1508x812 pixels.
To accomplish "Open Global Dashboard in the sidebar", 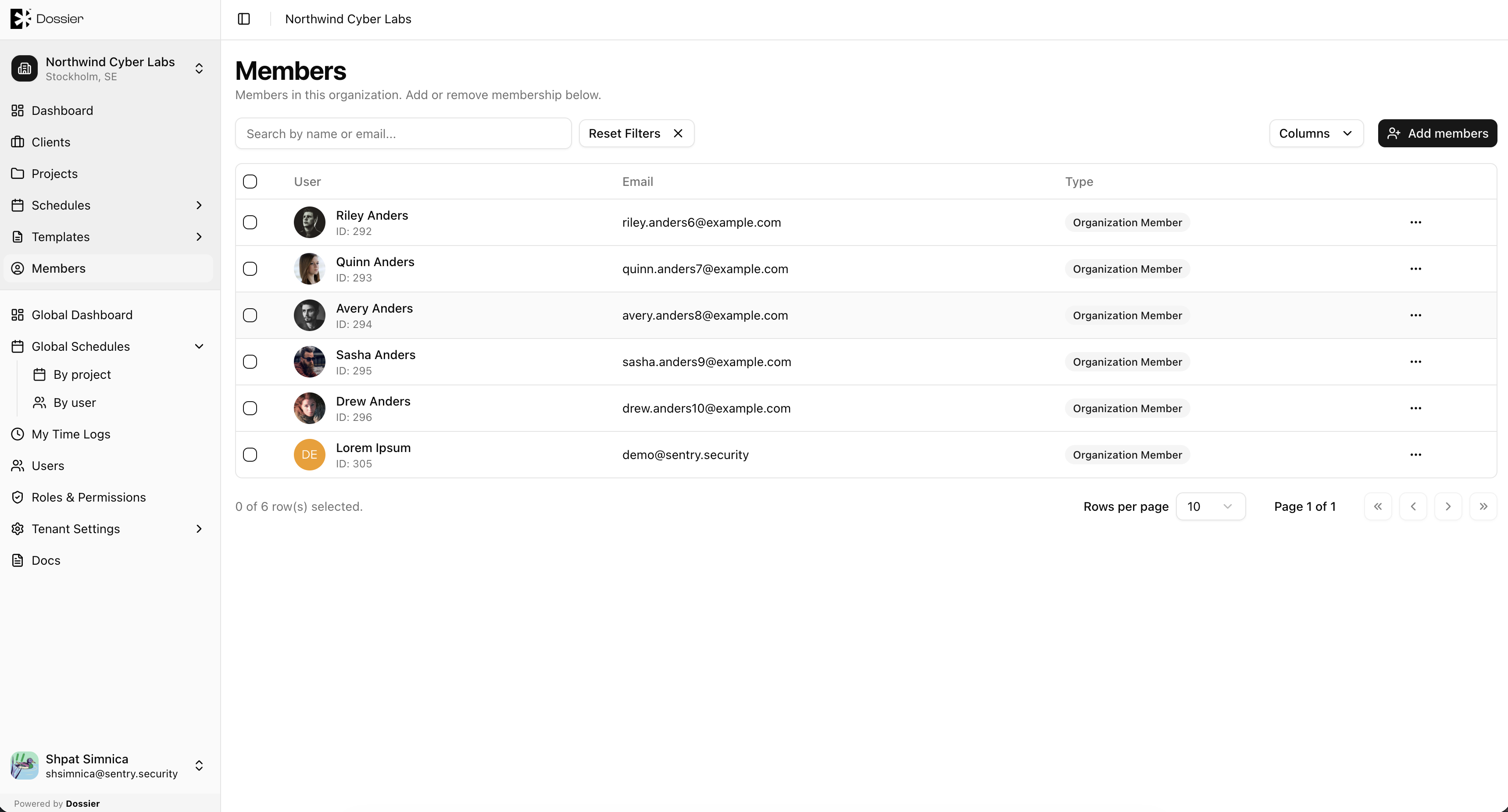I will tap(108, 315).
